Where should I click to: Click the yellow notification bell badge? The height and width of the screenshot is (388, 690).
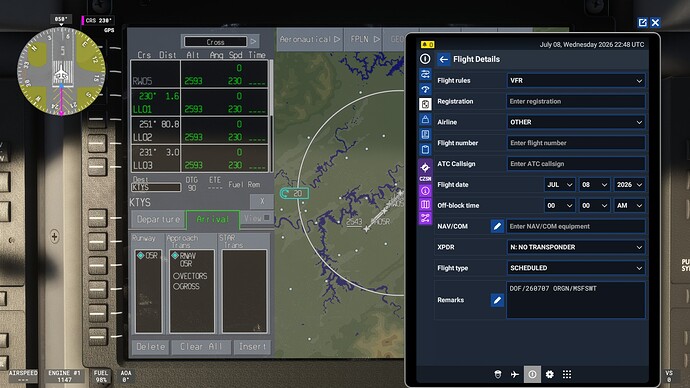tap(427, 44)
